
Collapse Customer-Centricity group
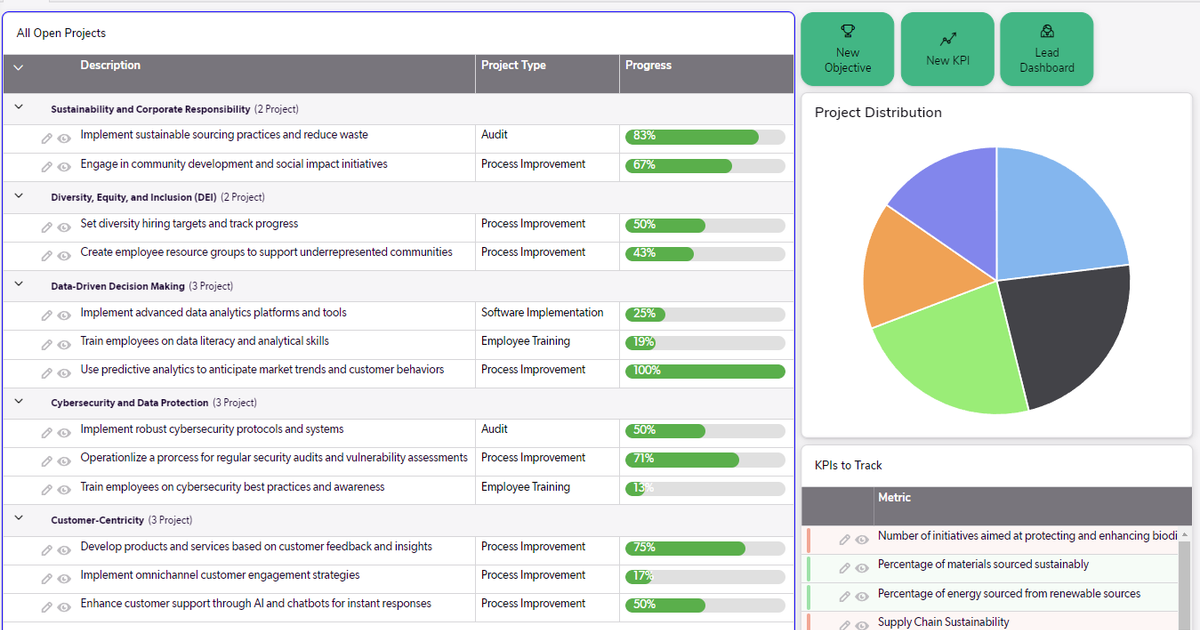[18, 518]
